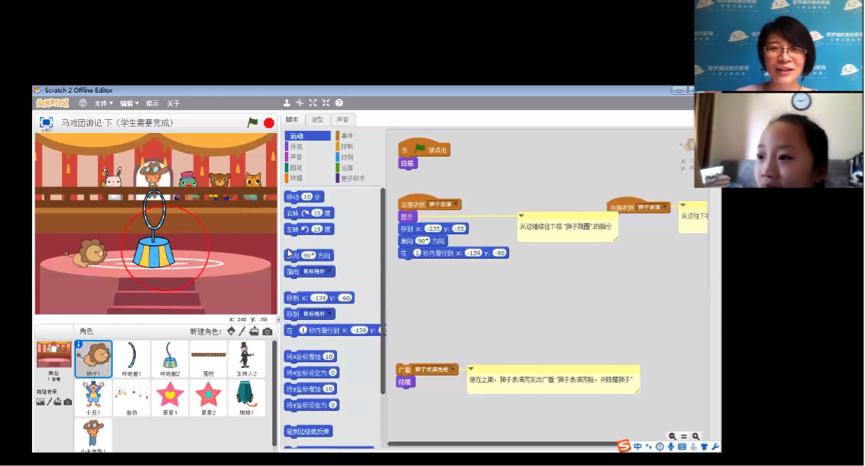Select the Shrink sprite tool in toolbar
This screenshot has height=466, width=865.
tap(326, 103)
